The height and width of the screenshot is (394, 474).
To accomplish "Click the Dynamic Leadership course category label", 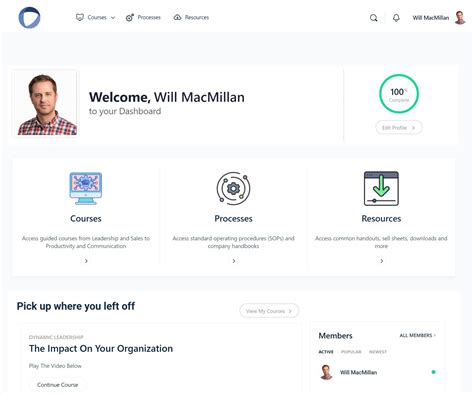I will click(56, 337).
